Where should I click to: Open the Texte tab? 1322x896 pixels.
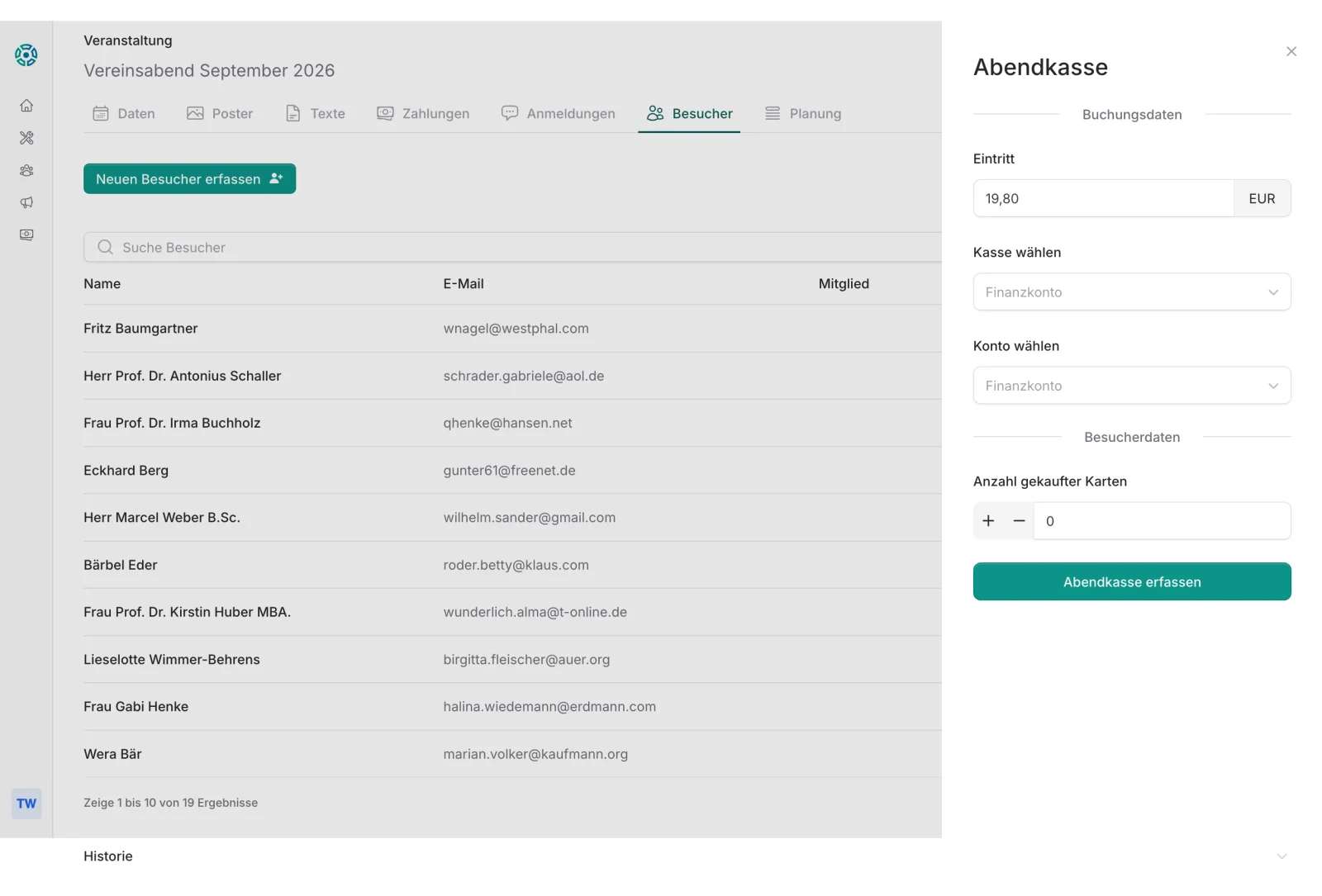[x=315, y=114]
